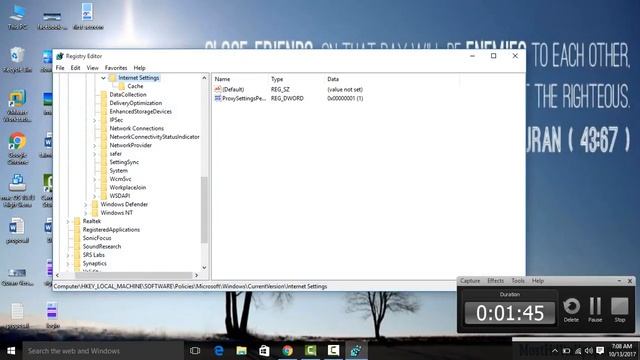Pause the screen recording
The image size is (640, 360).
[x=595, y=309]
